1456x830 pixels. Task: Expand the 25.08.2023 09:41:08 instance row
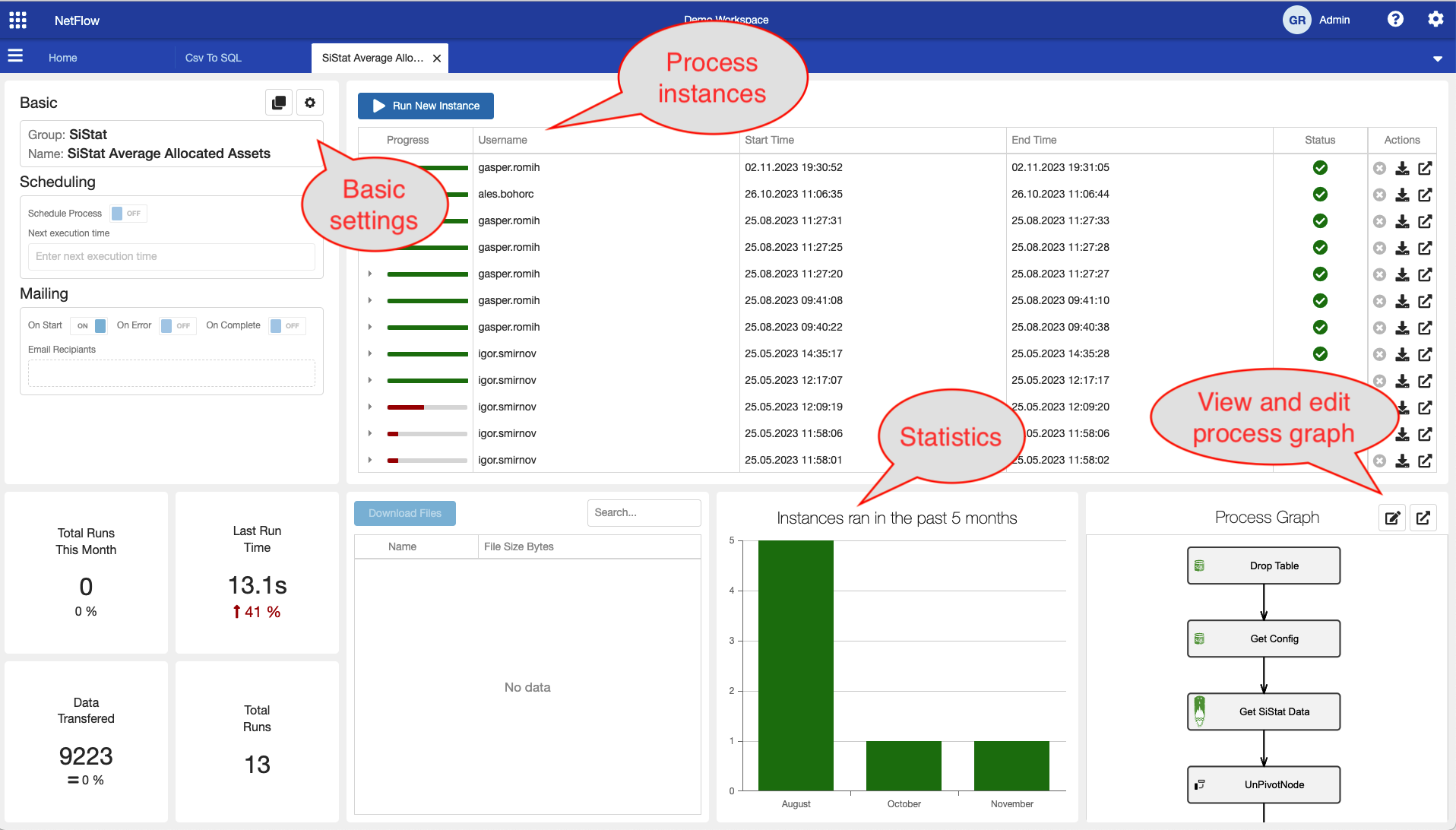pyautogui.click(x=370, y=300)
